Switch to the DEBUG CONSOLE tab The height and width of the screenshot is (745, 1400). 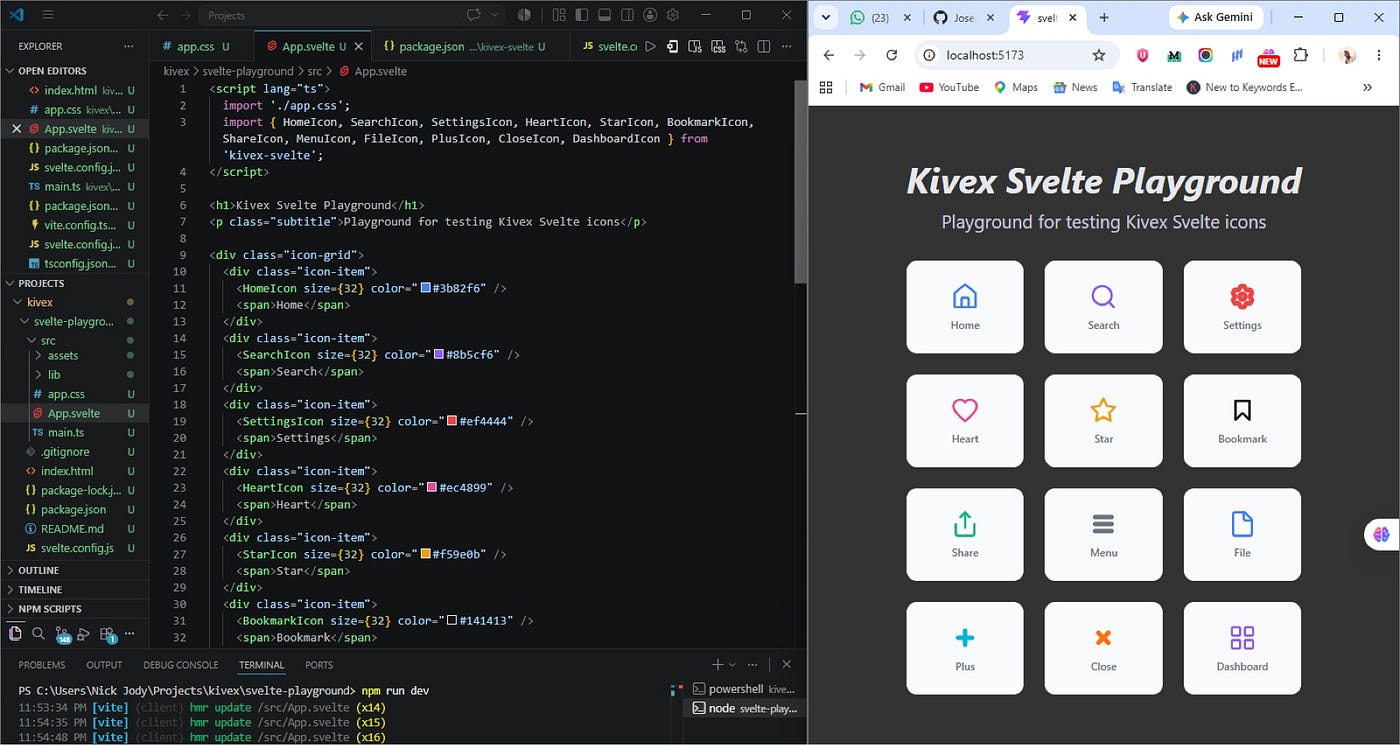(180, 664)
